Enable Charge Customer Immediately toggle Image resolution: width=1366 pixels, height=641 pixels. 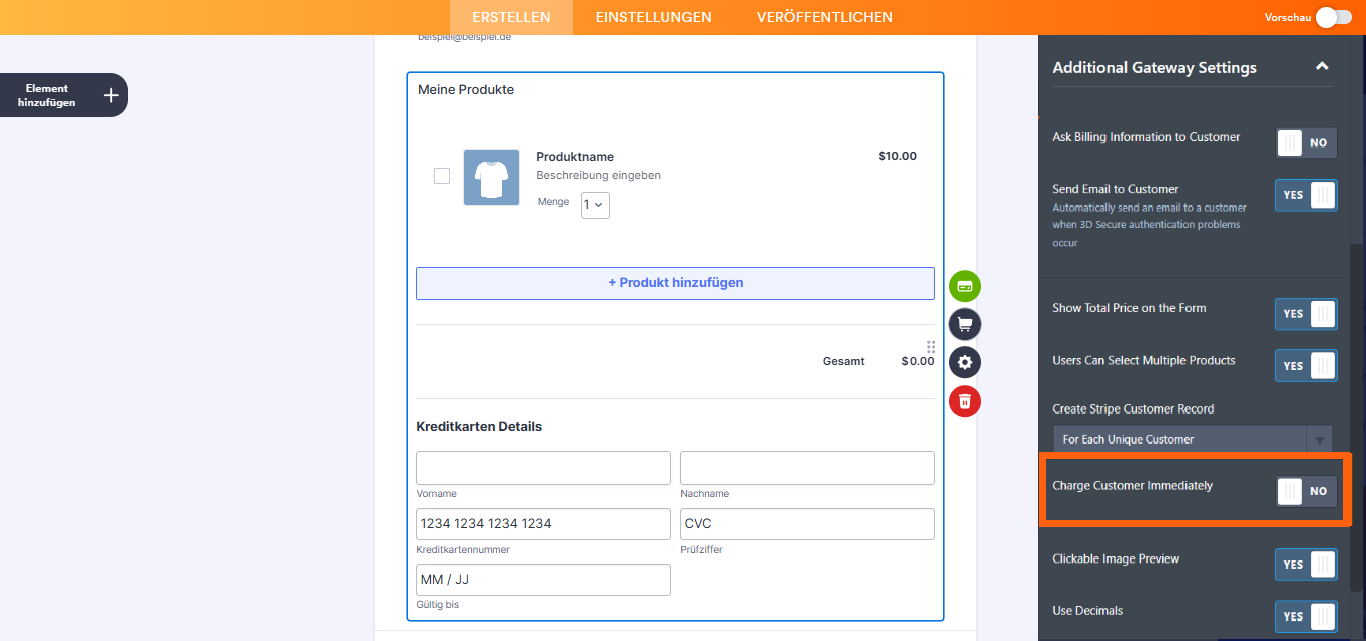click(x=1306, y=491)
